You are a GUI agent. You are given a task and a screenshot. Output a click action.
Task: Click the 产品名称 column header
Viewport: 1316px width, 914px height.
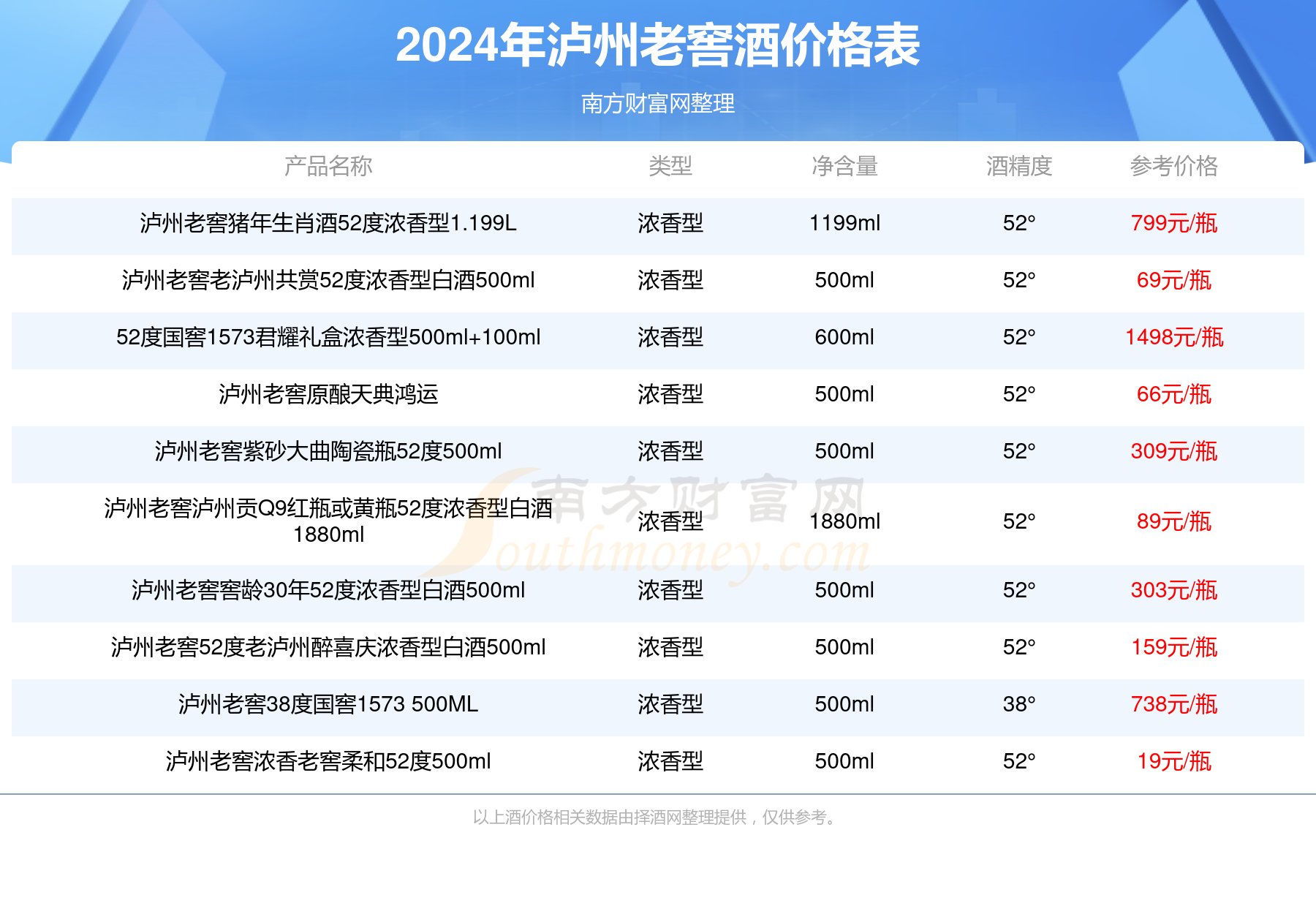click(328, 166)
